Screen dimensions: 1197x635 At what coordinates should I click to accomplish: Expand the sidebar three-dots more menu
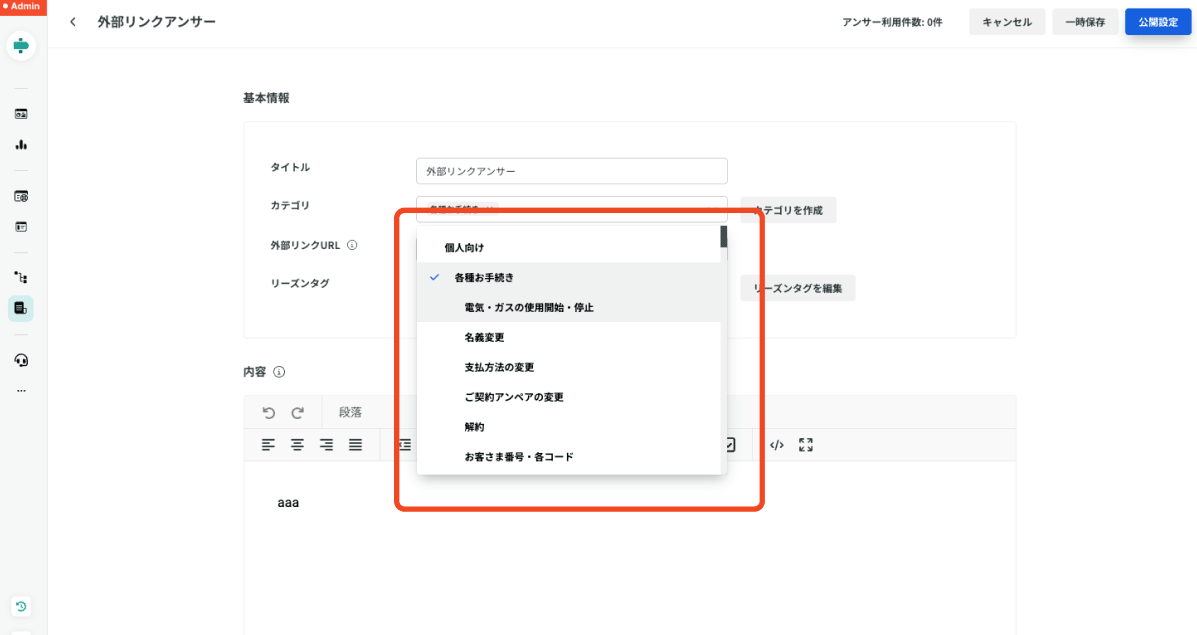(x=21, y=390)
